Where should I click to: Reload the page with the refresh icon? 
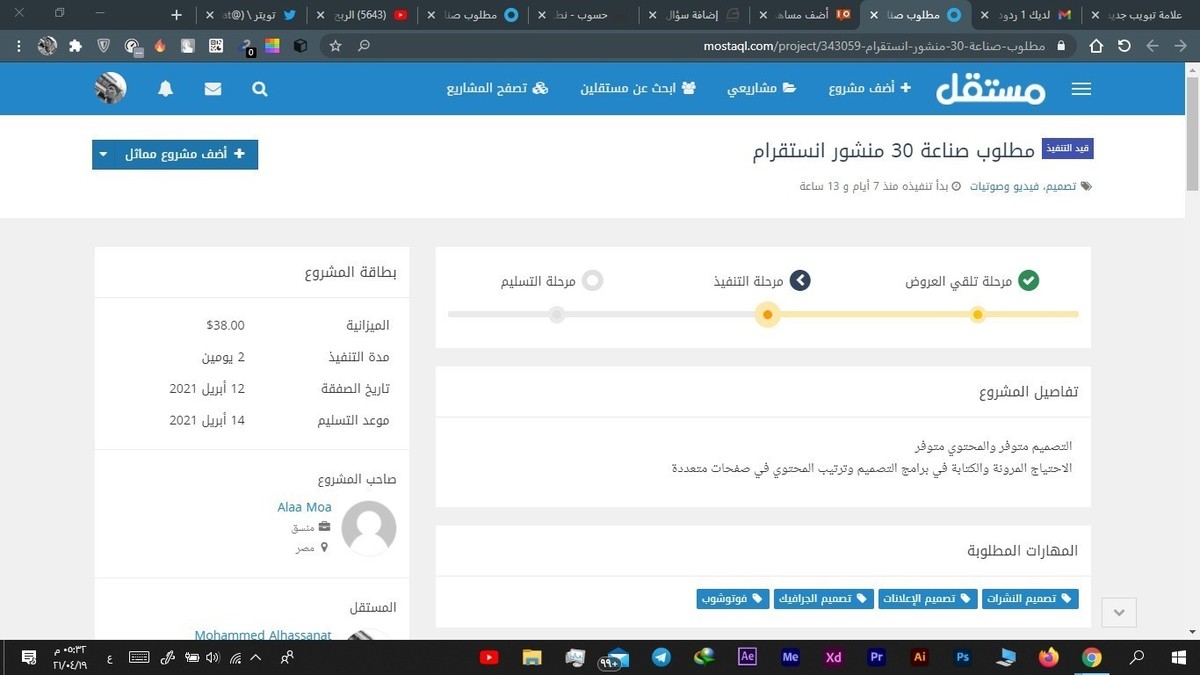pyautogui.click(x=1124, y=46)
